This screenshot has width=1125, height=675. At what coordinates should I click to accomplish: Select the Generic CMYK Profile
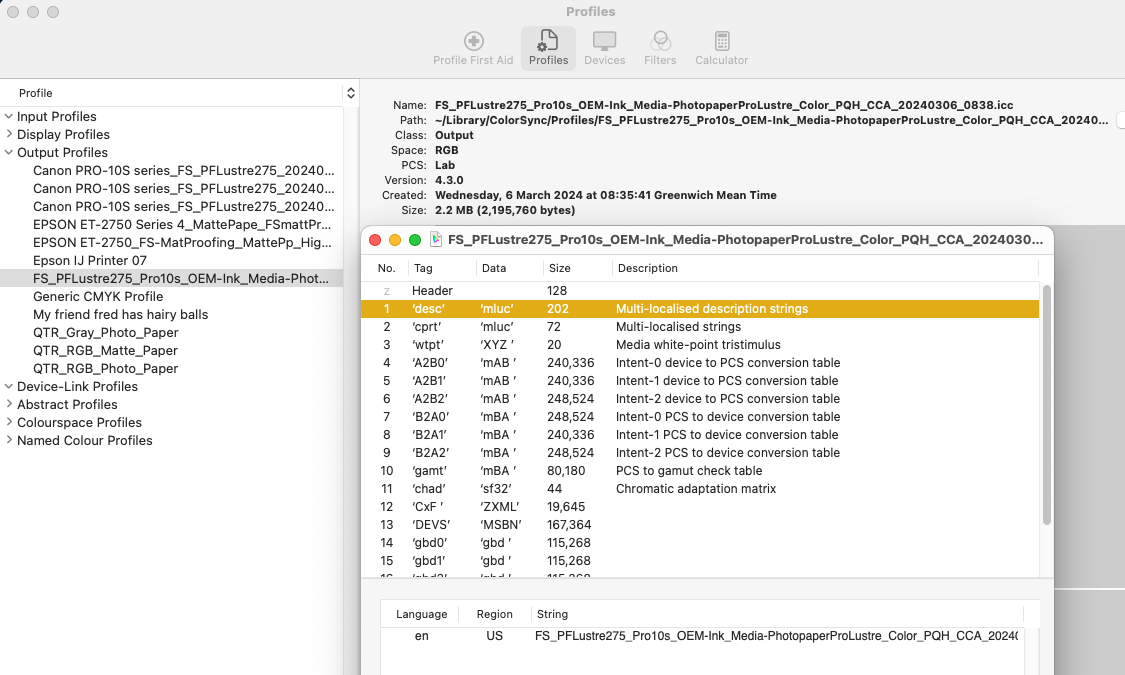coord(98,296)
